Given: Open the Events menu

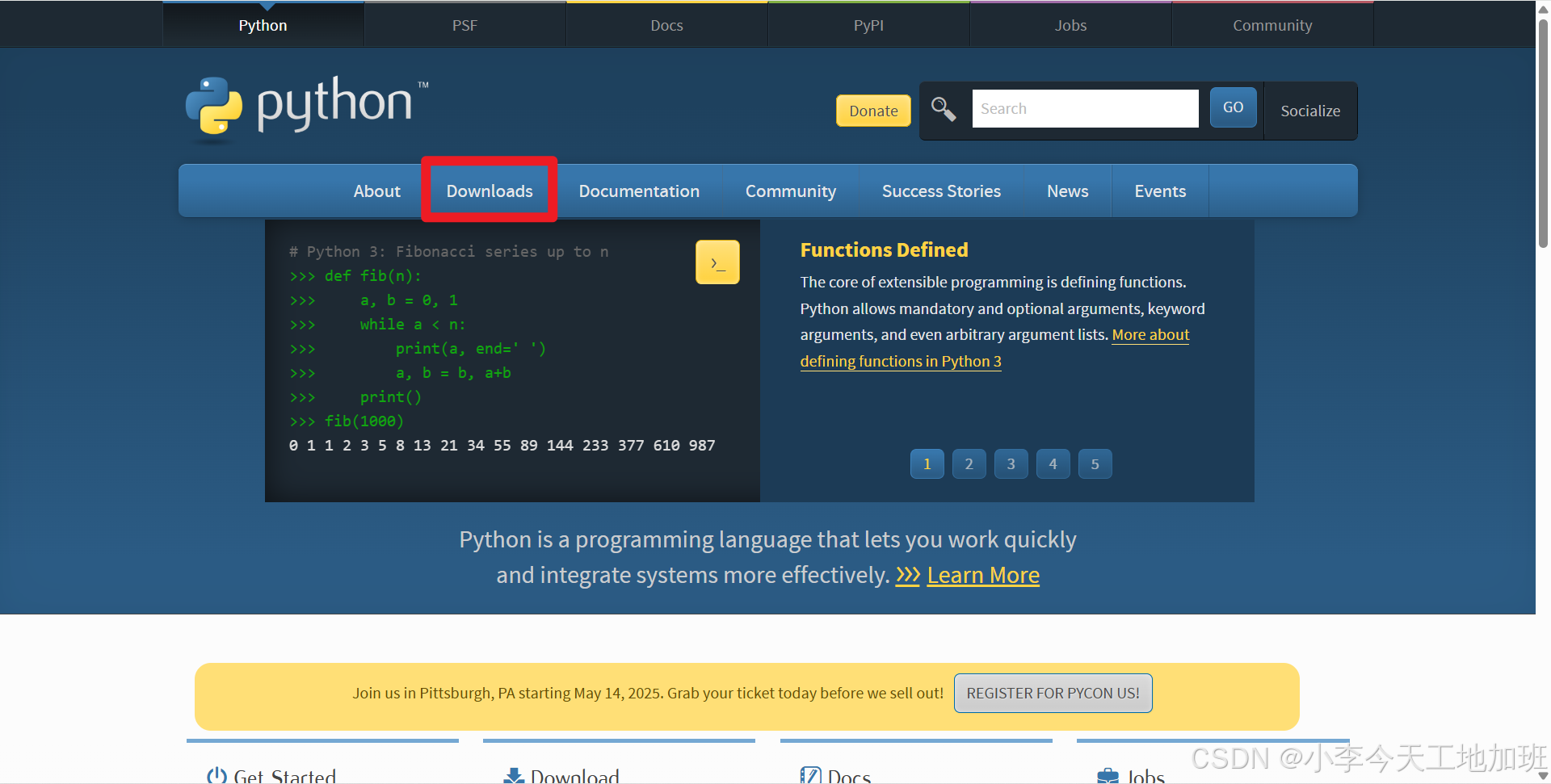Looking at the screenshot, I should tap(1160, 191).
